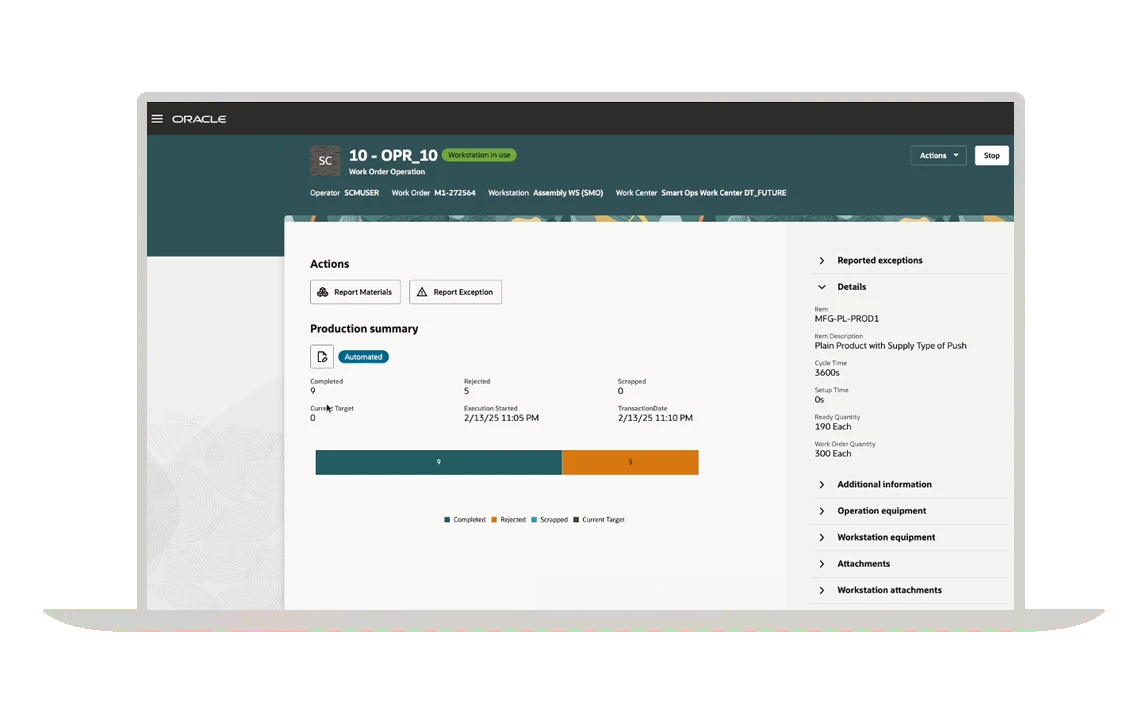
Task: Click the SC operation avatar tile
Action: (325, 160)
